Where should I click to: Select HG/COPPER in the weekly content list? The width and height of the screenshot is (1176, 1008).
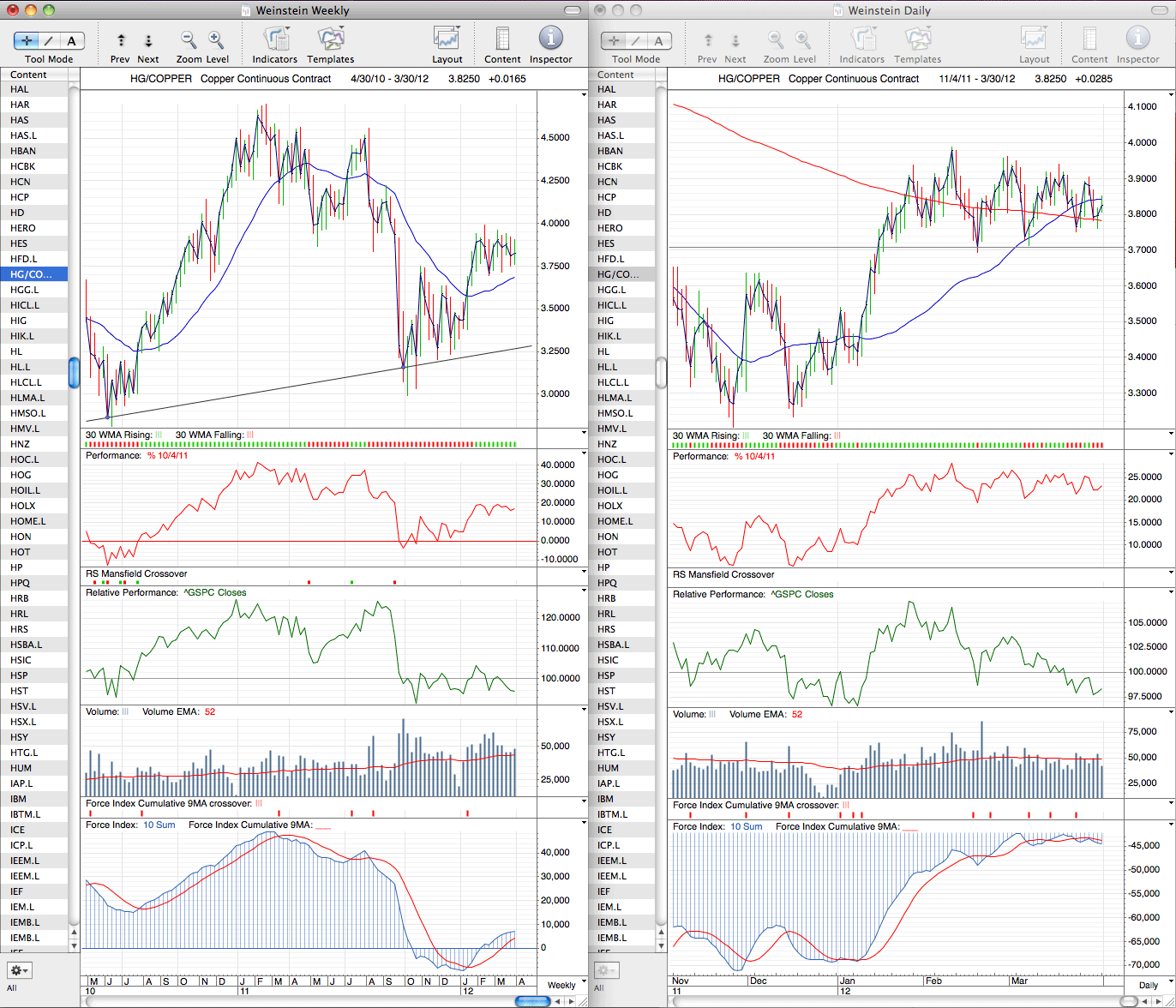pyautogui.click(x=34, y=274)
